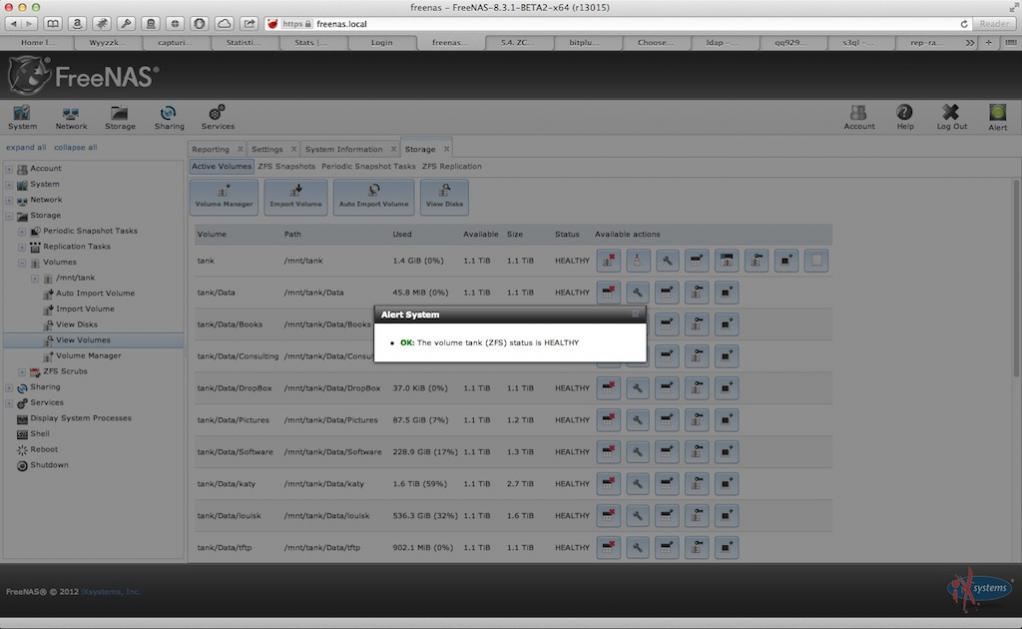
Task: Select Shell in the left tree
Action: 40,434
